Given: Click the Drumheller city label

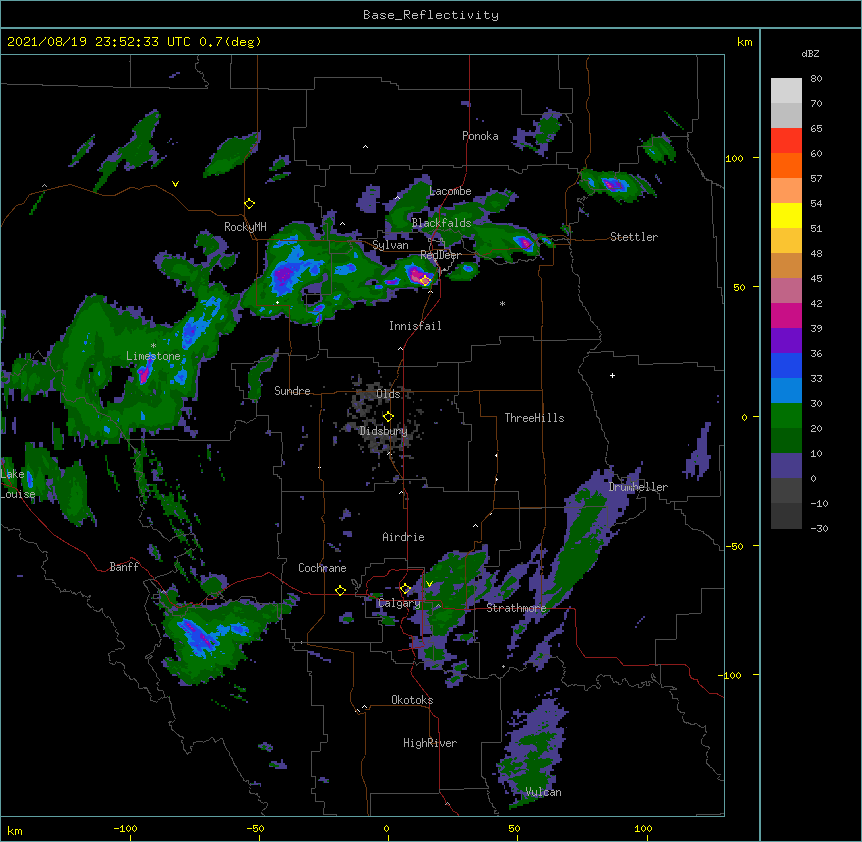Looking at the screenshot, I should coord(638,487).
